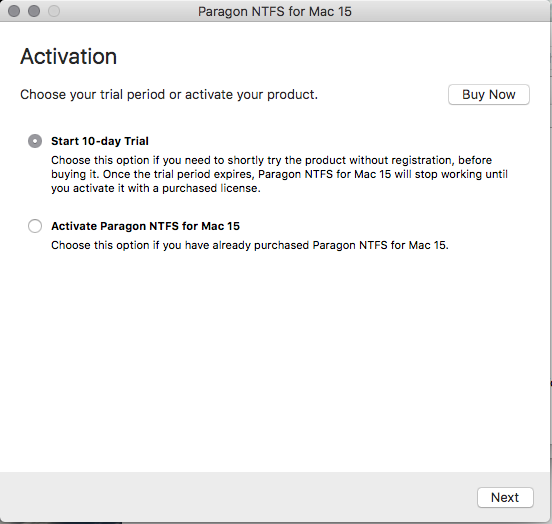Minimize the activation window
The height and width of the screenshot is (524, 552).
pos(34,11)
